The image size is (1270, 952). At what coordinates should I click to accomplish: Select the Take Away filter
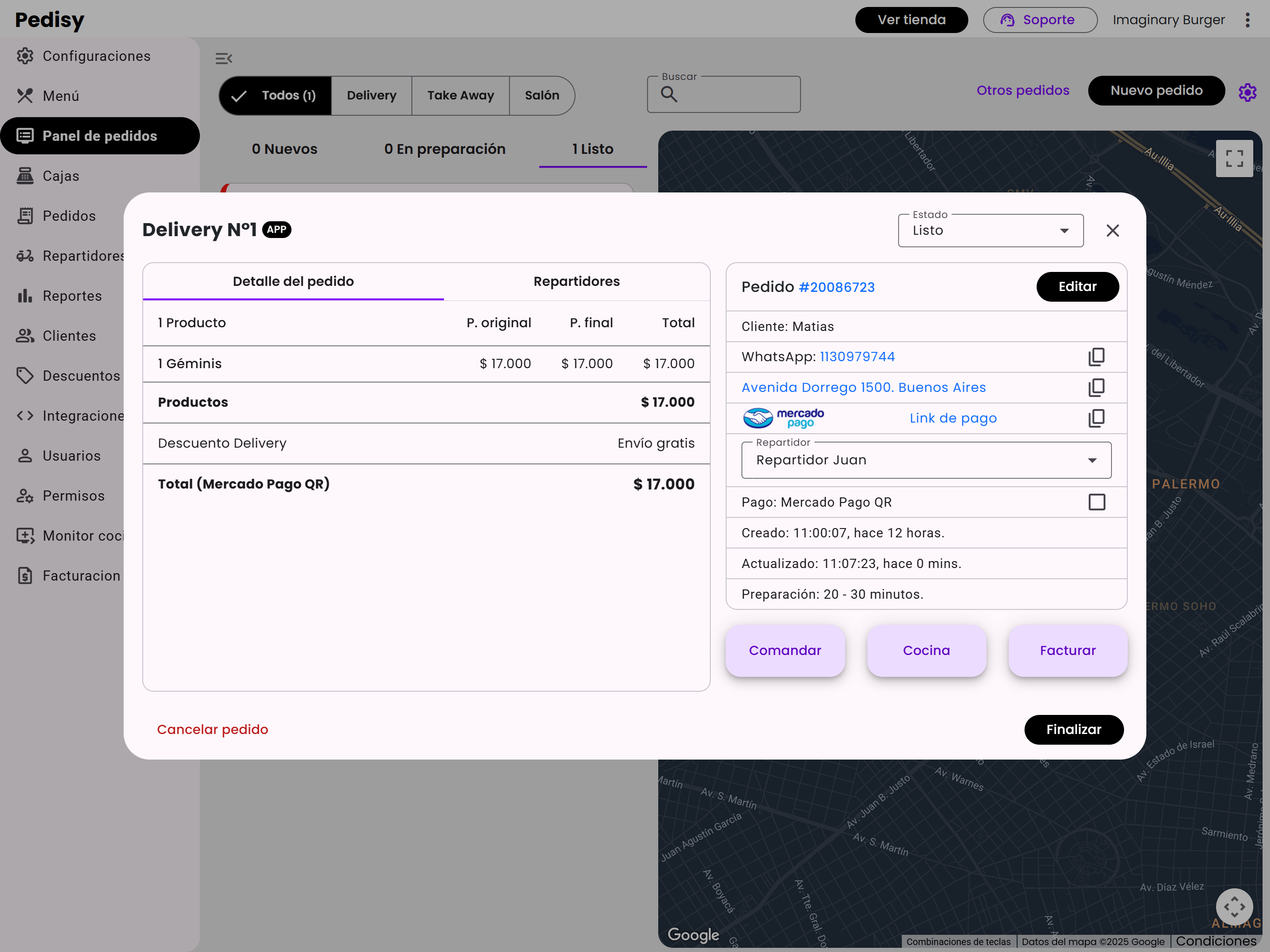[x=460, y=96]
